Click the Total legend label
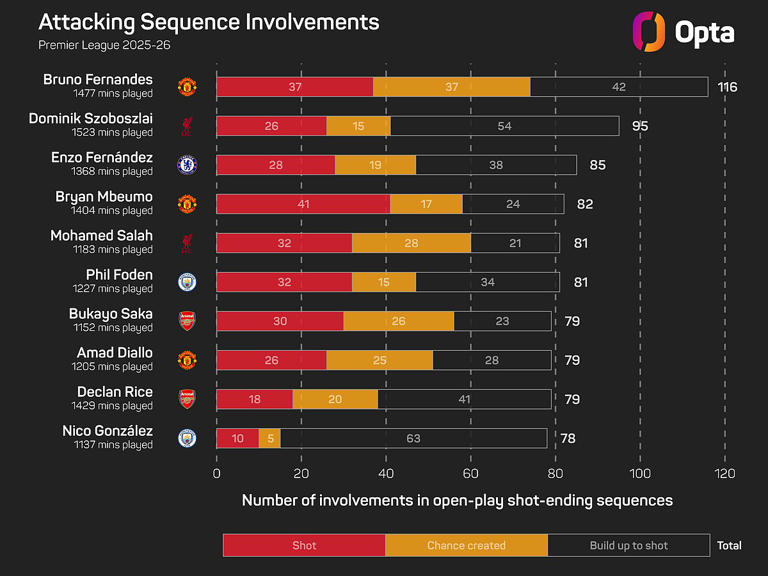Viewport: 768px width, 576px height. 729,545
